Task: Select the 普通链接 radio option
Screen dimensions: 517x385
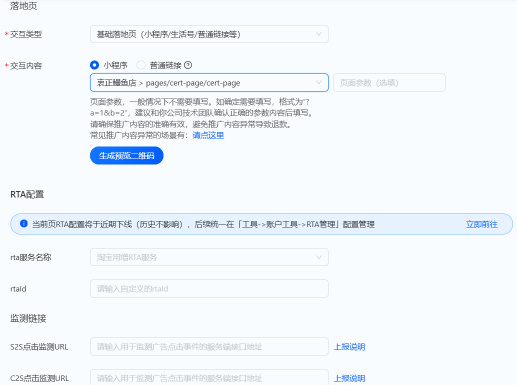Action: click(x=141, y=65)
